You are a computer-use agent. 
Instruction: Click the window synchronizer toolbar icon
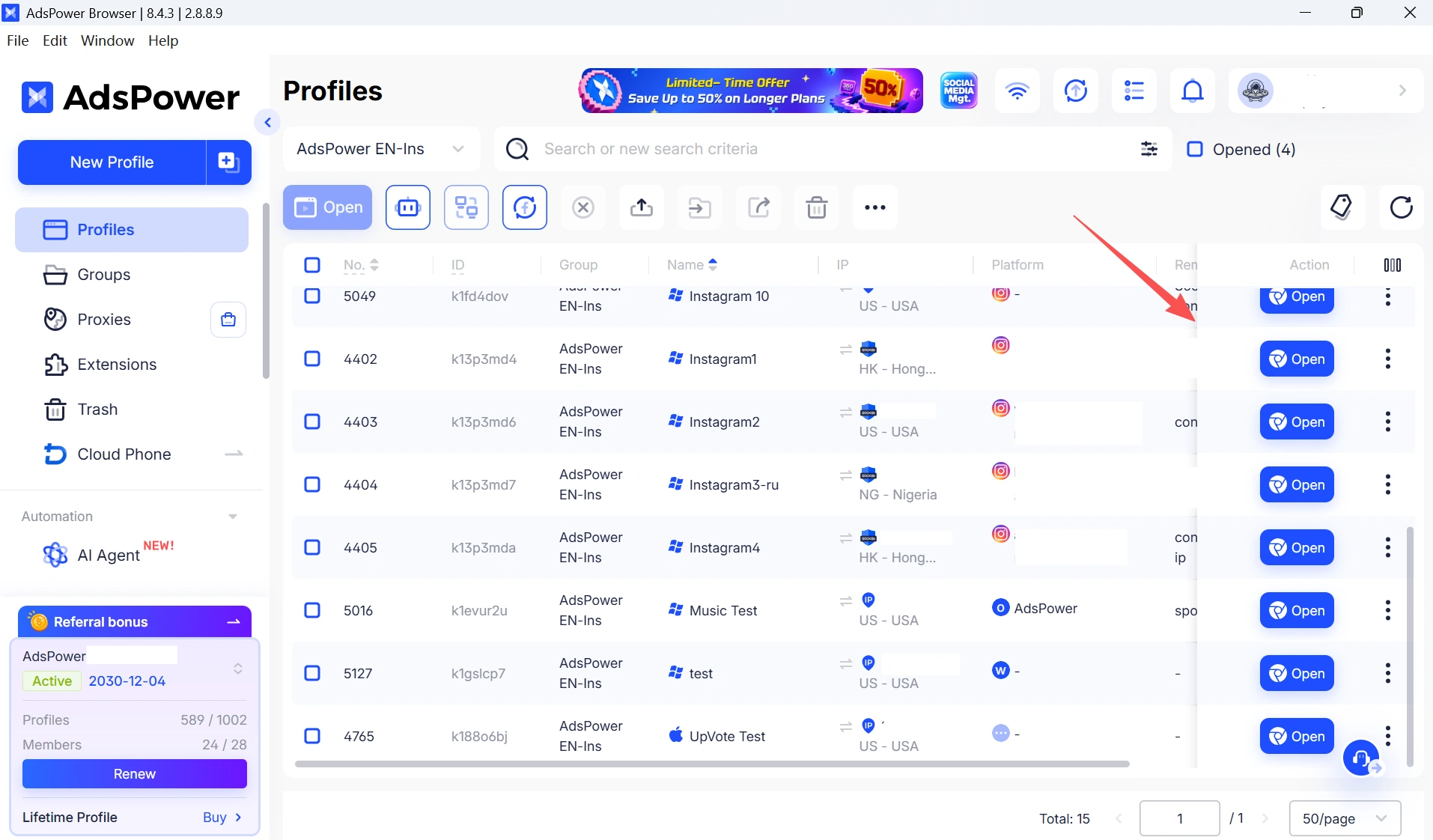(x=466, y=207)
